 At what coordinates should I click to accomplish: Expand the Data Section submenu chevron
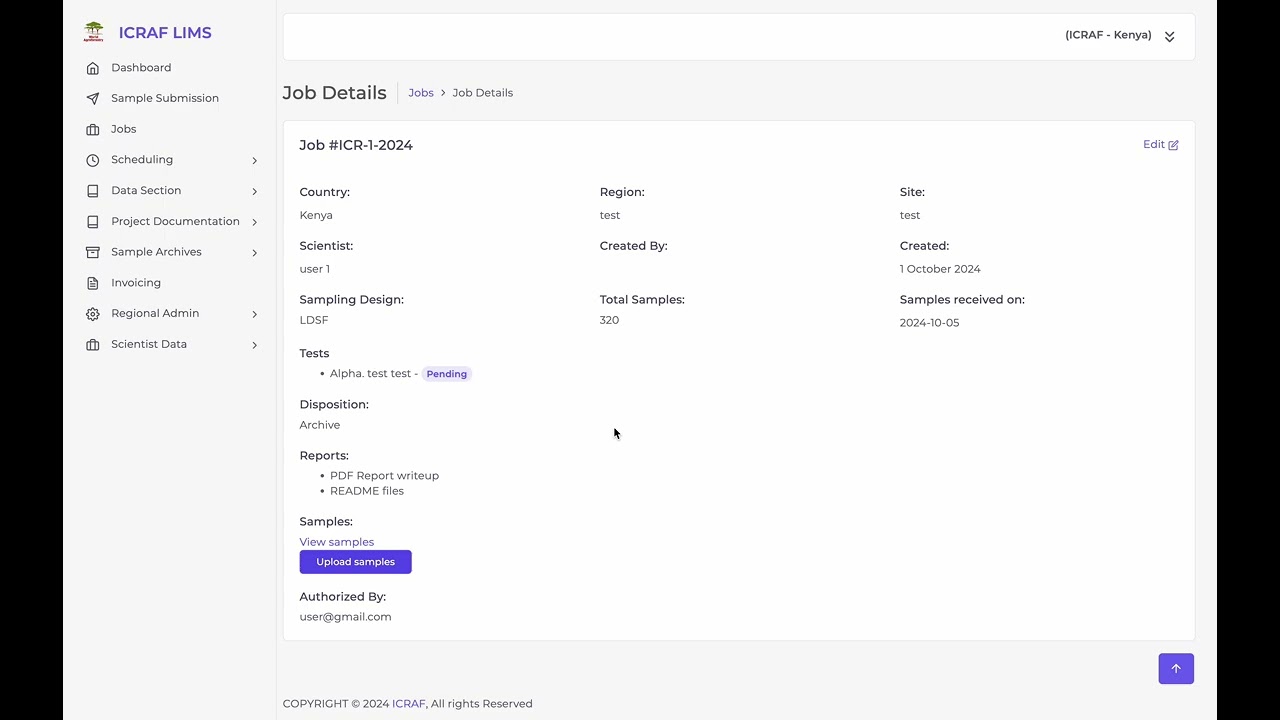click(254, 191)
